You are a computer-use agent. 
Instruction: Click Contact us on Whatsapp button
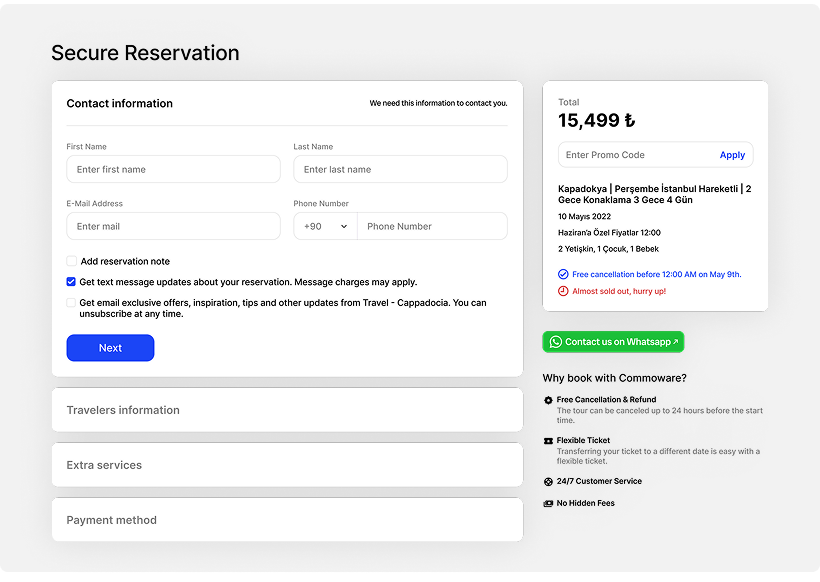[613, 342]
